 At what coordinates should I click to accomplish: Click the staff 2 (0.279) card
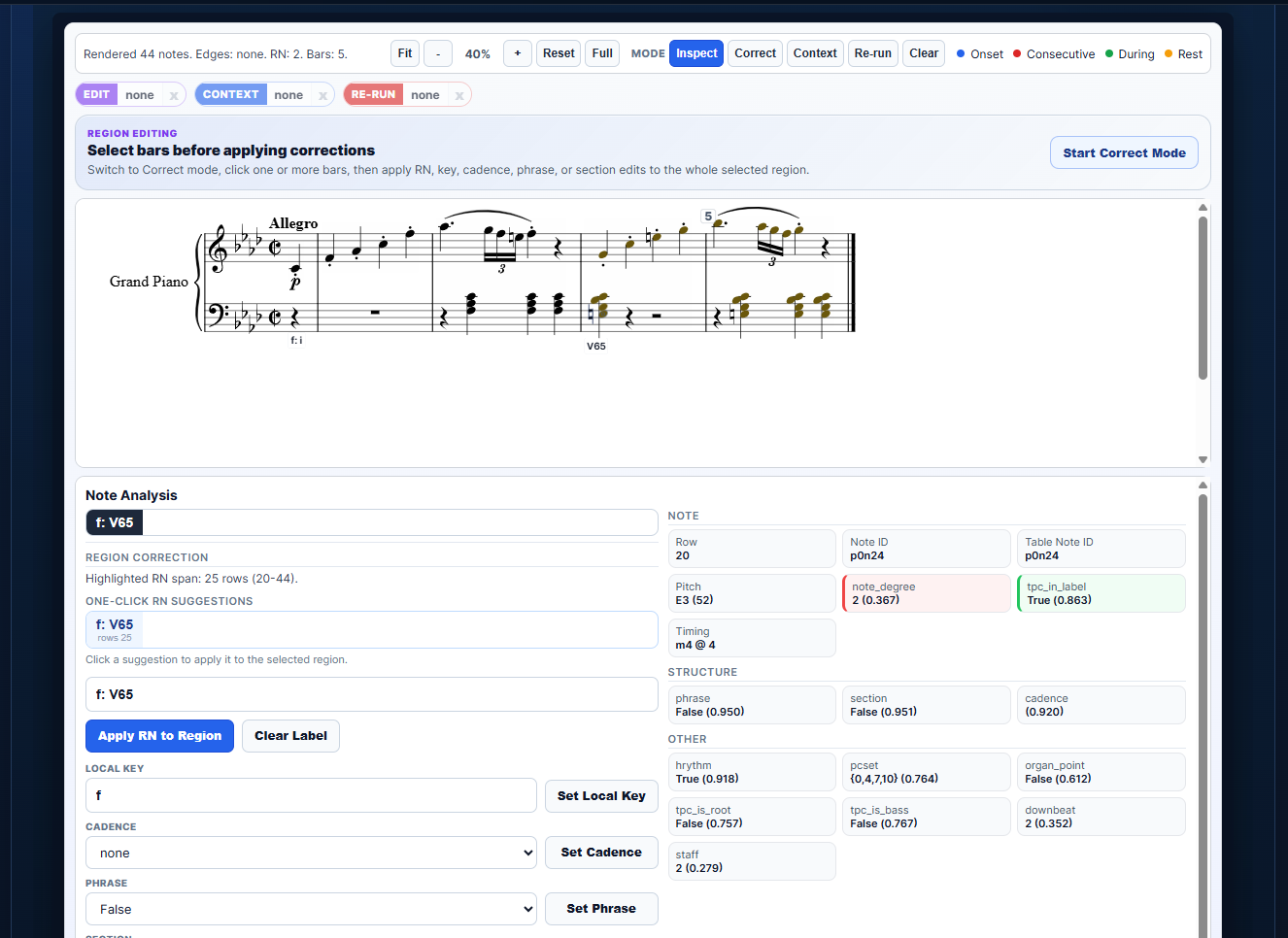tap(752, 861)
